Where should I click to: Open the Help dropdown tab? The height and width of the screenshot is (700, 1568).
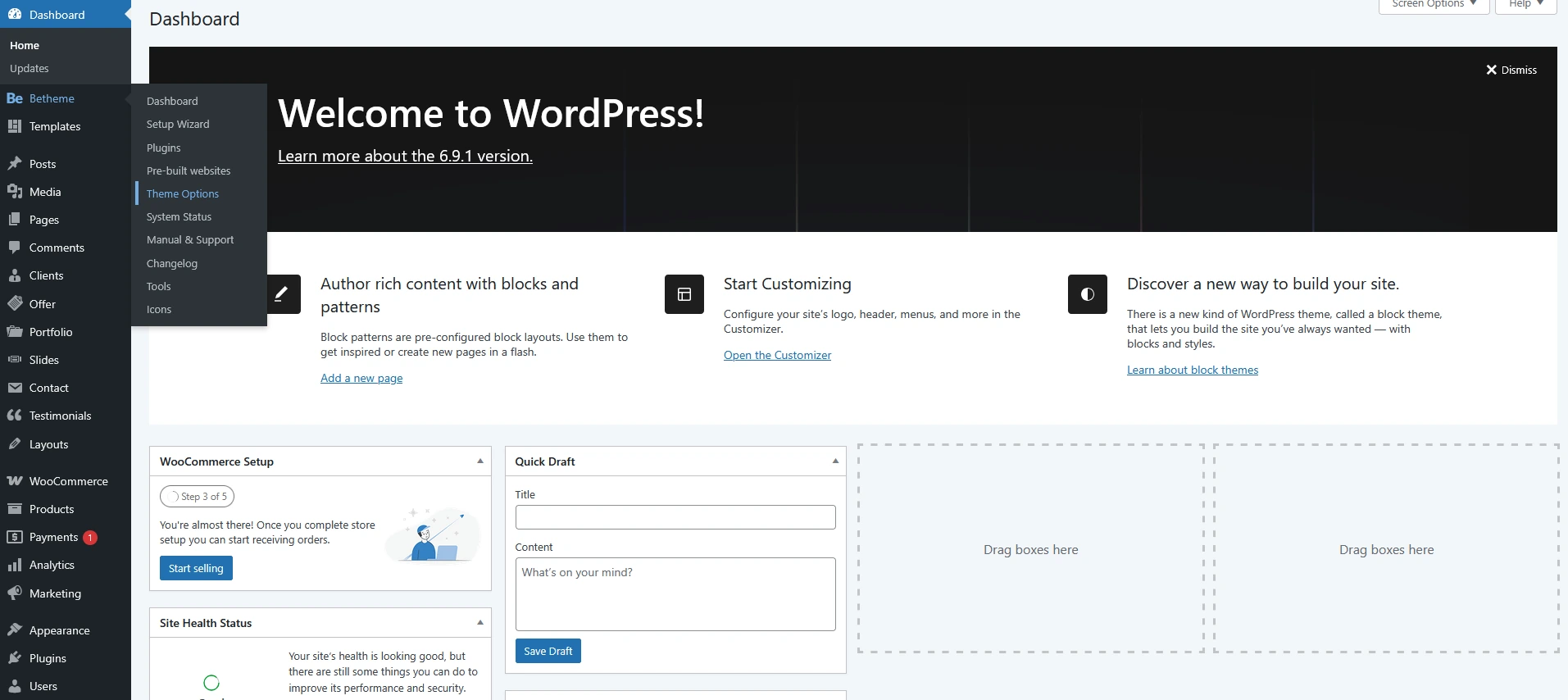point(1525,5)
